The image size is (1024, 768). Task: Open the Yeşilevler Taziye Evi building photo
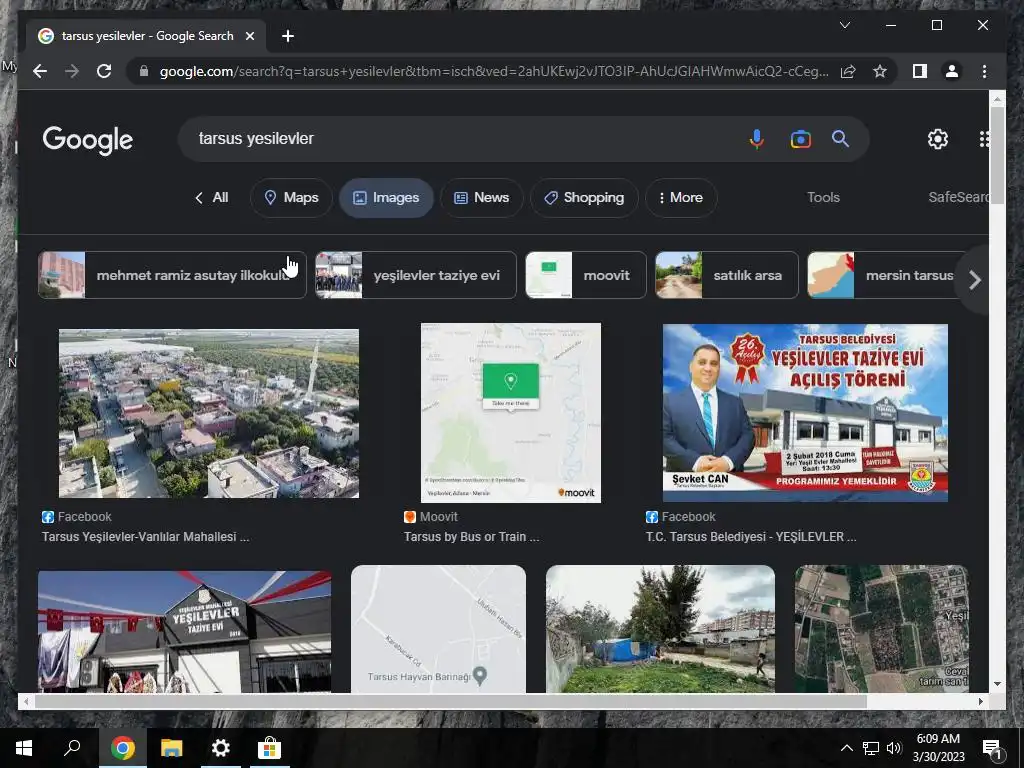184,632
